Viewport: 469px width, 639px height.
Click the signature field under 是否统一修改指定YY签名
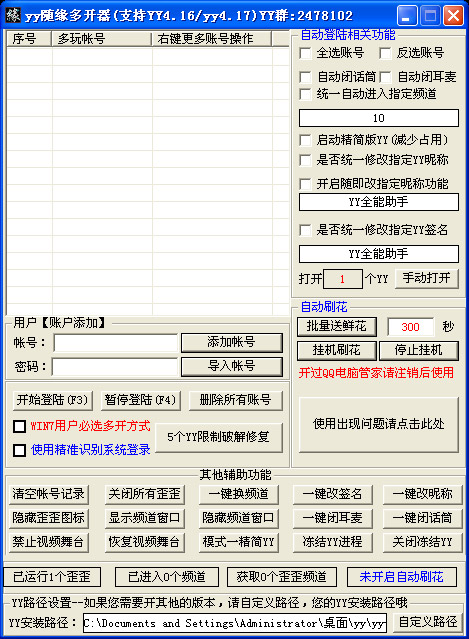(x=379, y=254)
